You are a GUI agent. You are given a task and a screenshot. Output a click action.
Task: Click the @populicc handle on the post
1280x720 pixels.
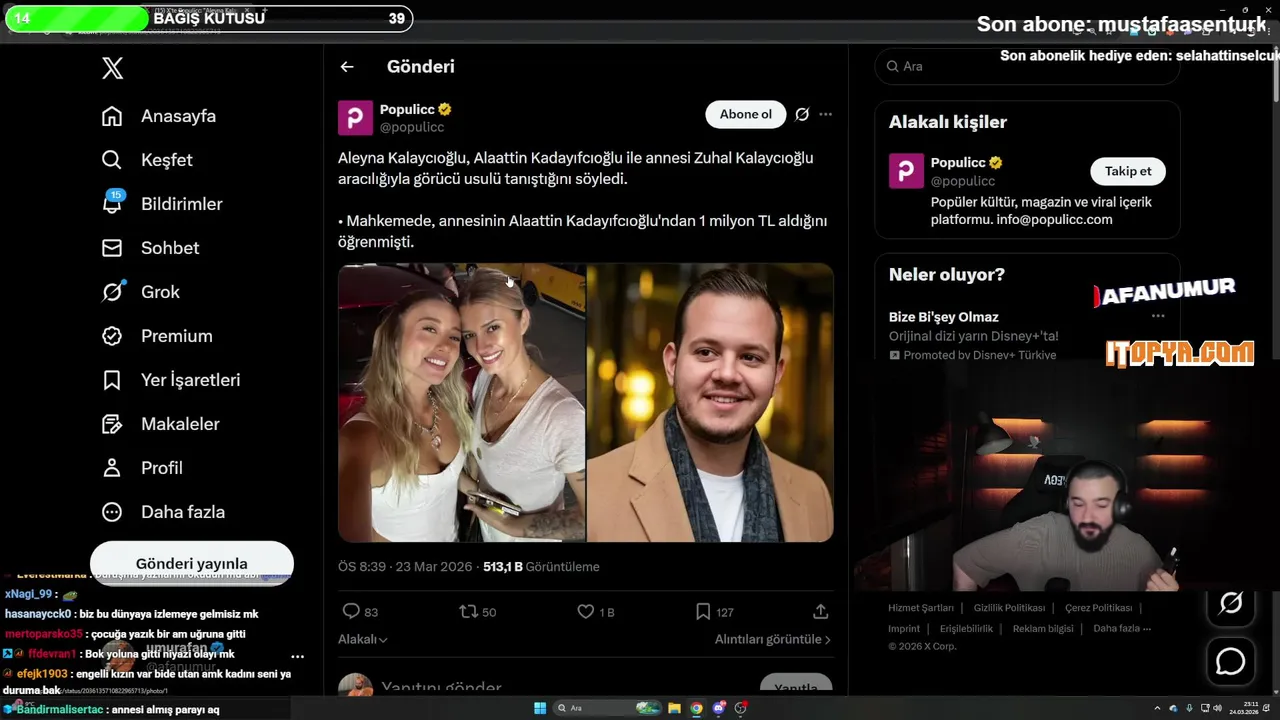click(x=412, y=127)
